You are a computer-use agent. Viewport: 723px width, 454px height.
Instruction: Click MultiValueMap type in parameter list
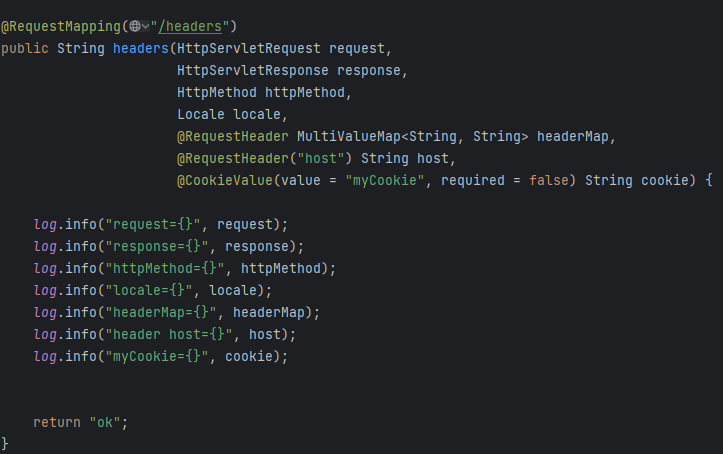pyautogui.click(x=349, y=136)
